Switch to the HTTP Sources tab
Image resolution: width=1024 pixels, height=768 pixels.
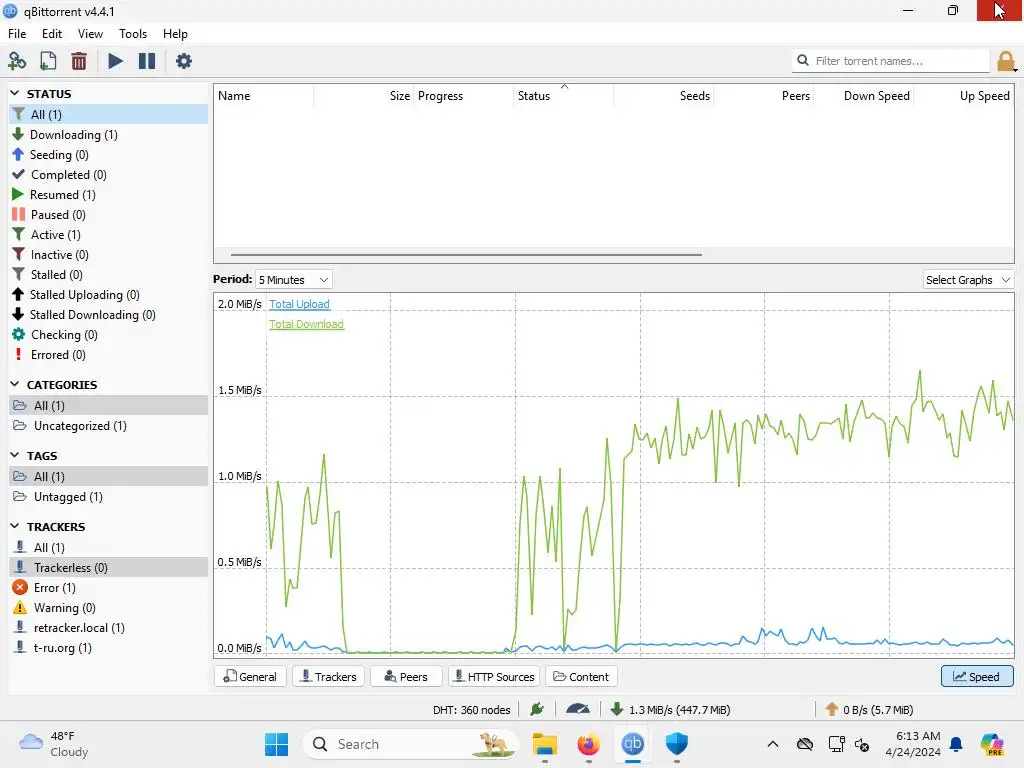[494, 677]
